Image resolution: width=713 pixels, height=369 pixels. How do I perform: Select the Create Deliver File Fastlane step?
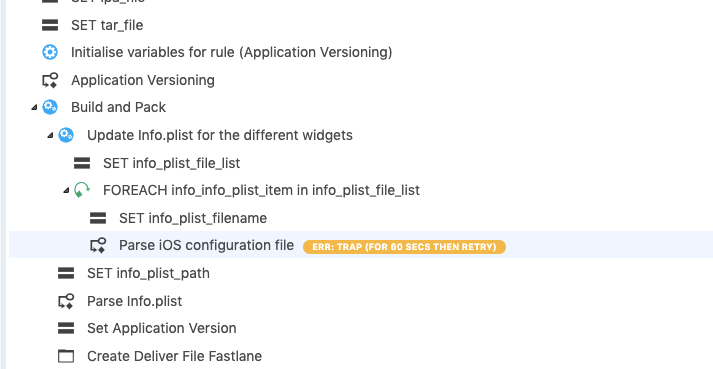(x=175, y=356)
